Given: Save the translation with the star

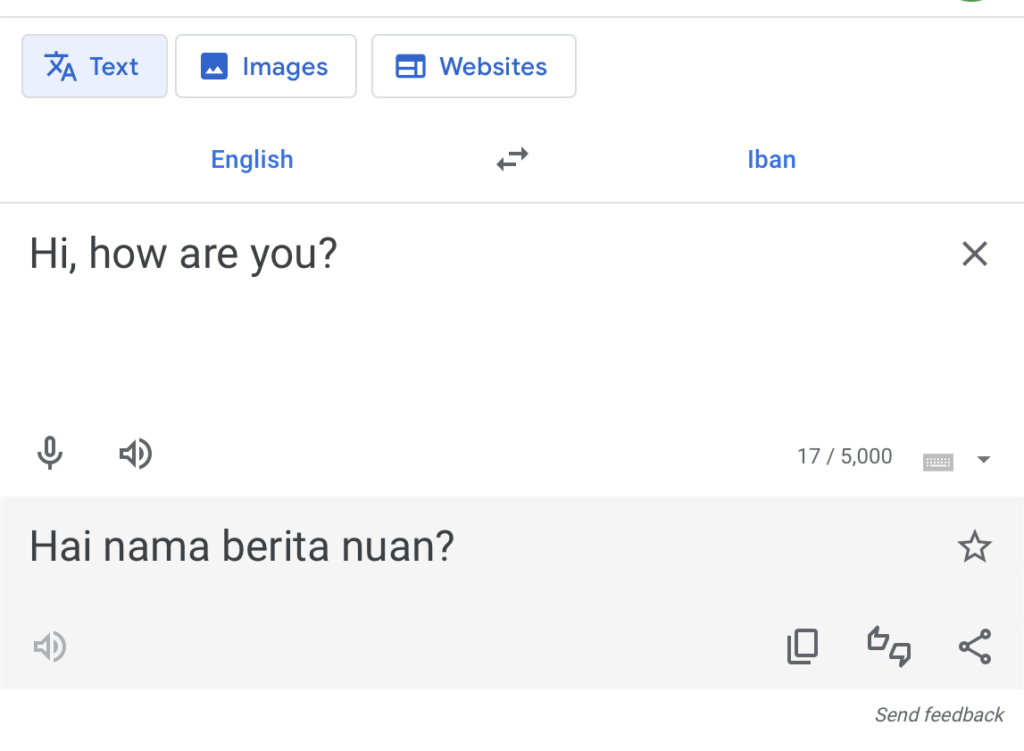Looking at the screenshot, I should (974, 546).
